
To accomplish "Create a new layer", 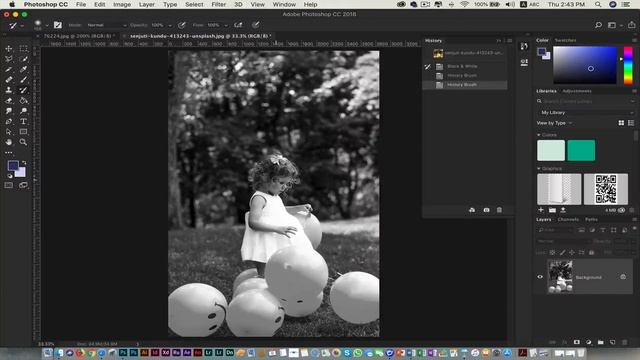I will click(x=612, y=342).
